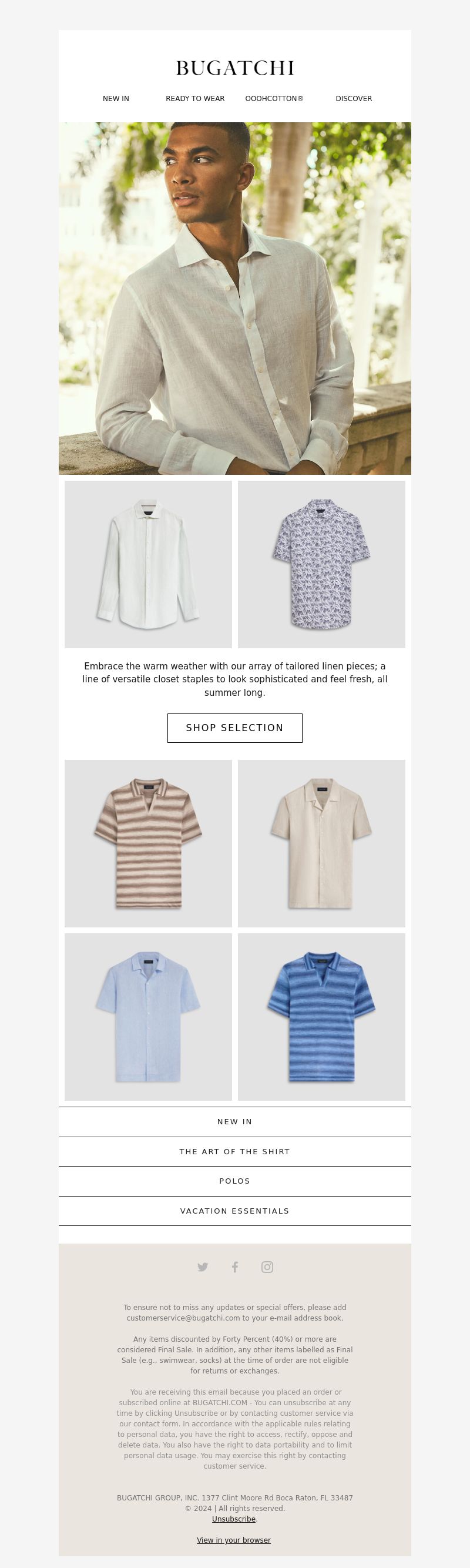Open the VACATION ESSENTIALS link

(235, 1211)
